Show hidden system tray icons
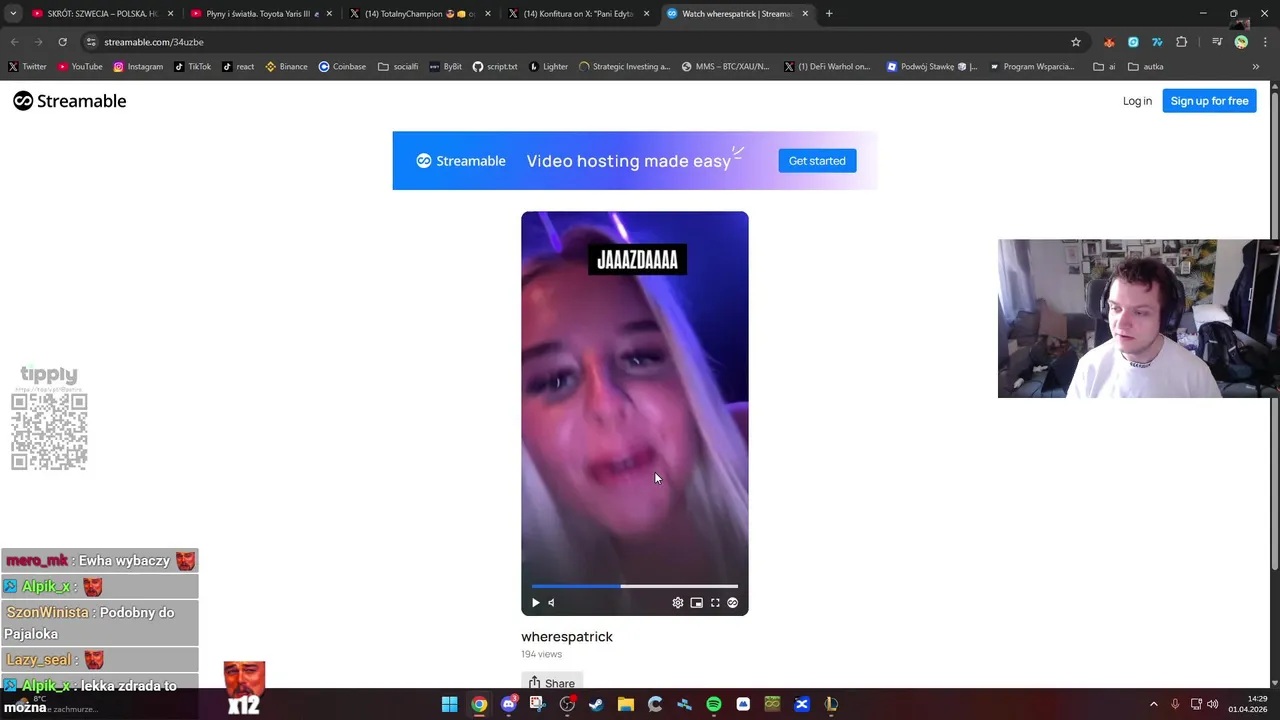Image resolution: width=1280 pixels, height=720 pixels. [1153, 704]
